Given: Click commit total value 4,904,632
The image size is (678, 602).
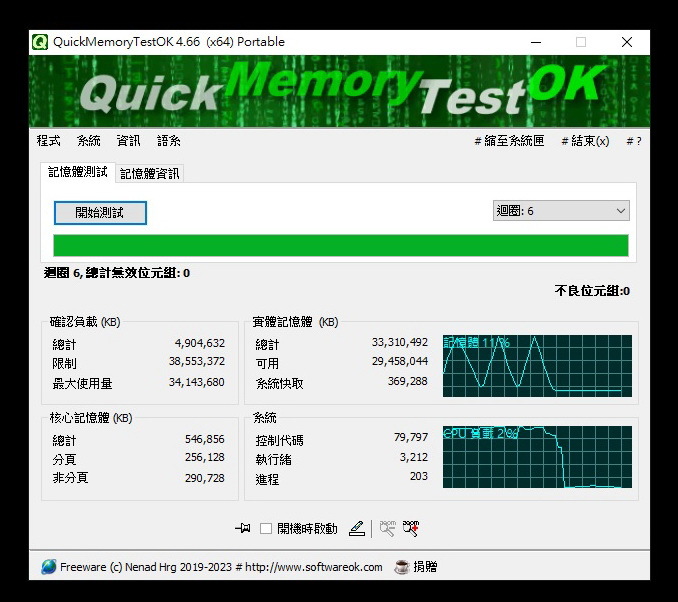Looking at the screenshot, I should [200, 343].
